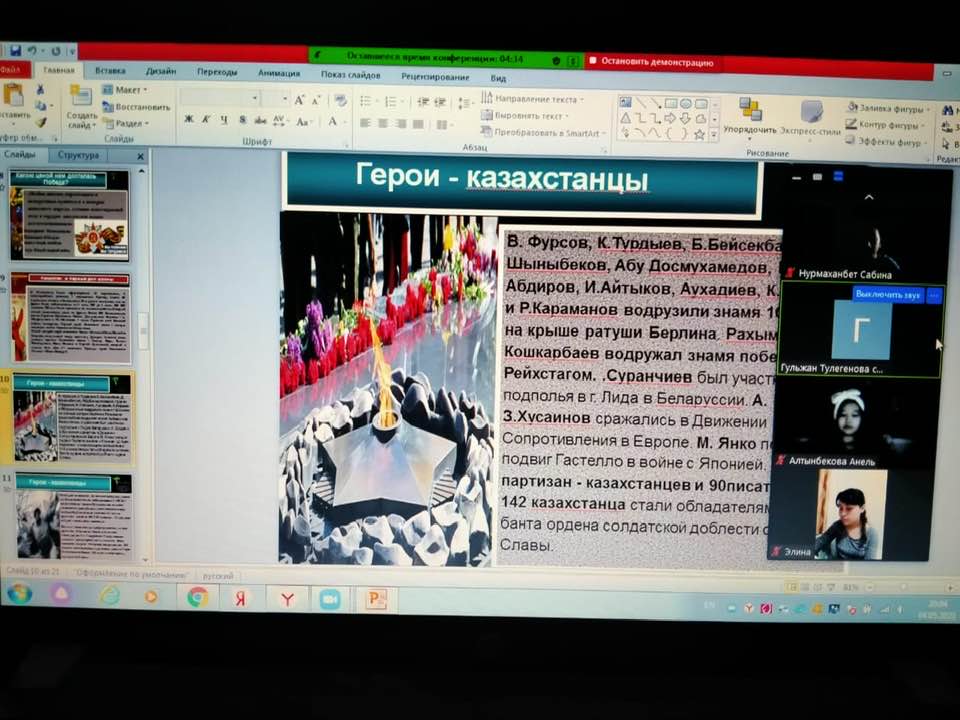This screenshot has height=720, width=960.
Task: Open line spacing options
Action: [465, 103]
